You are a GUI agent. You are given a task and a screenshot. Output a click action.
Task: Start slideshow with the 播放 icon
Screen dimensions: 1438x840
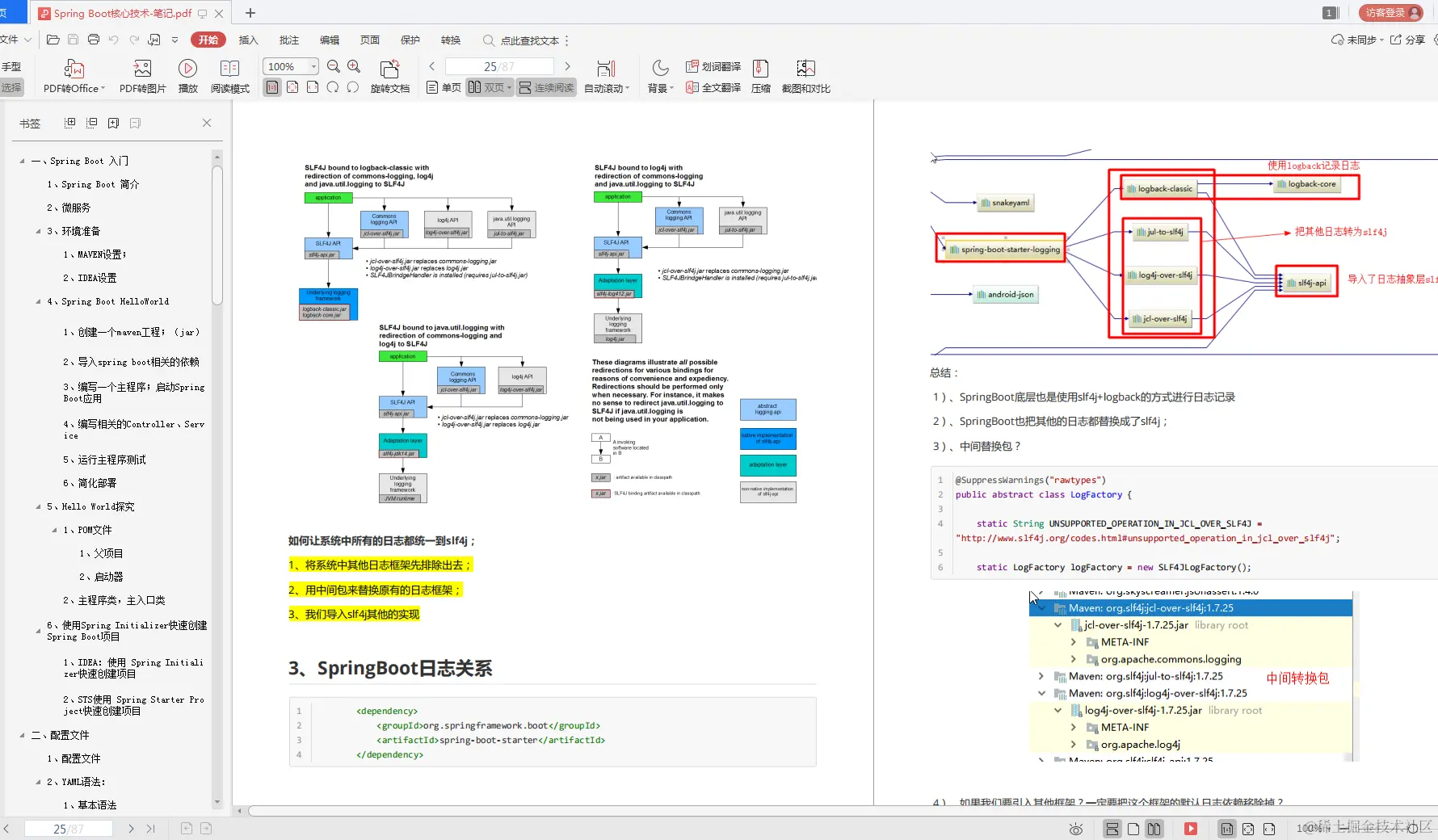pos(187,76)
